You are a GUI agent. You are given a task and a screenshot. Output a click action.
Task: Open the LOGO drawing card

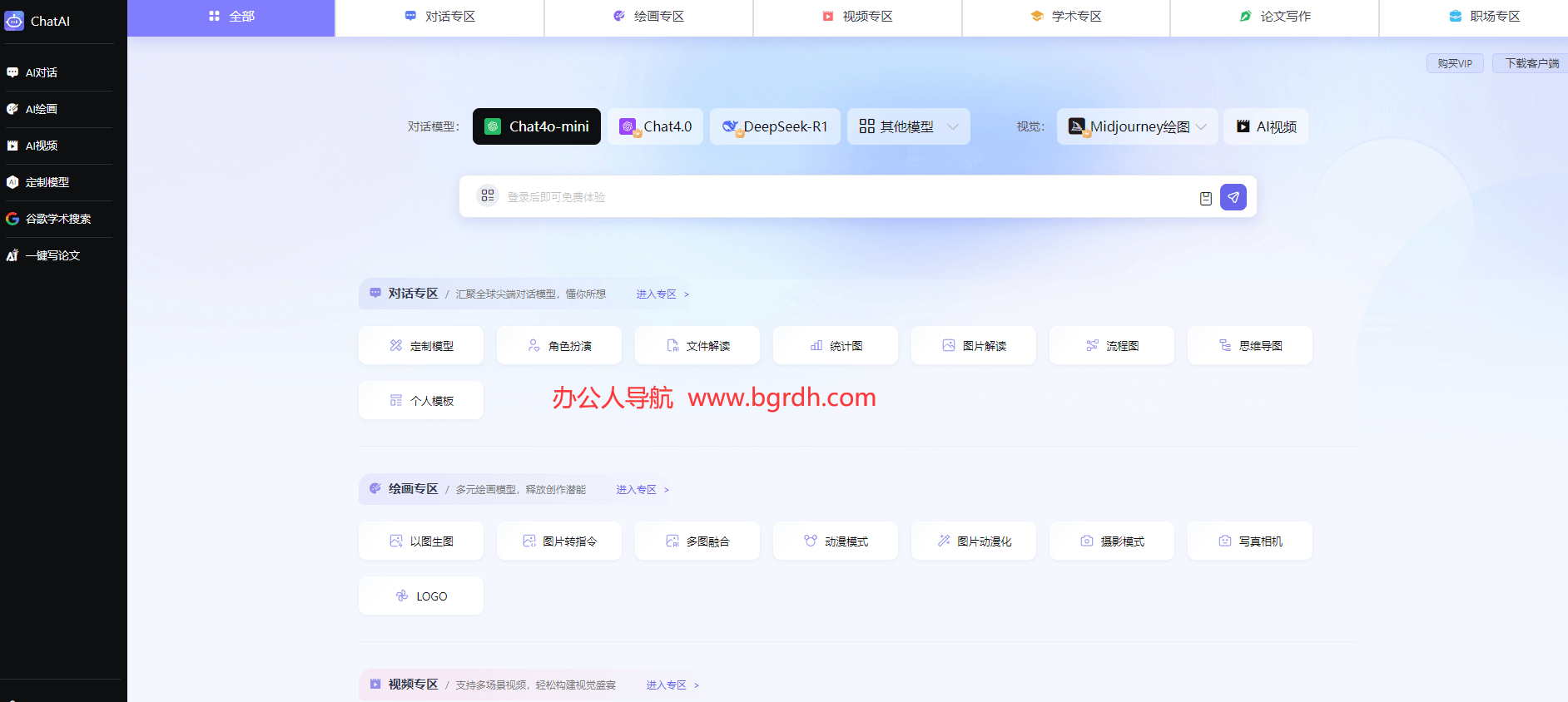pyautogui.click(x=421, y=596)
